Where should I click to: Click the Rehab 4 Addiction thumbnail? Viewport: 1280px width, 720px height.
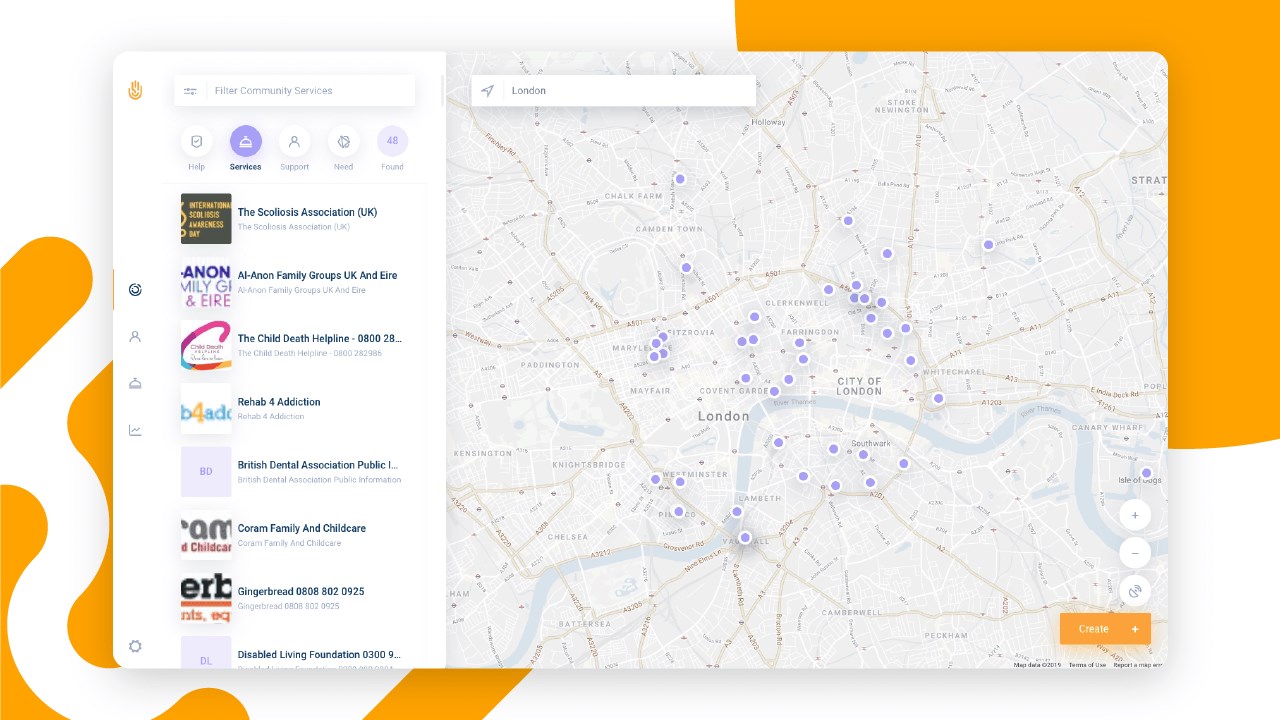pos(206,409)
